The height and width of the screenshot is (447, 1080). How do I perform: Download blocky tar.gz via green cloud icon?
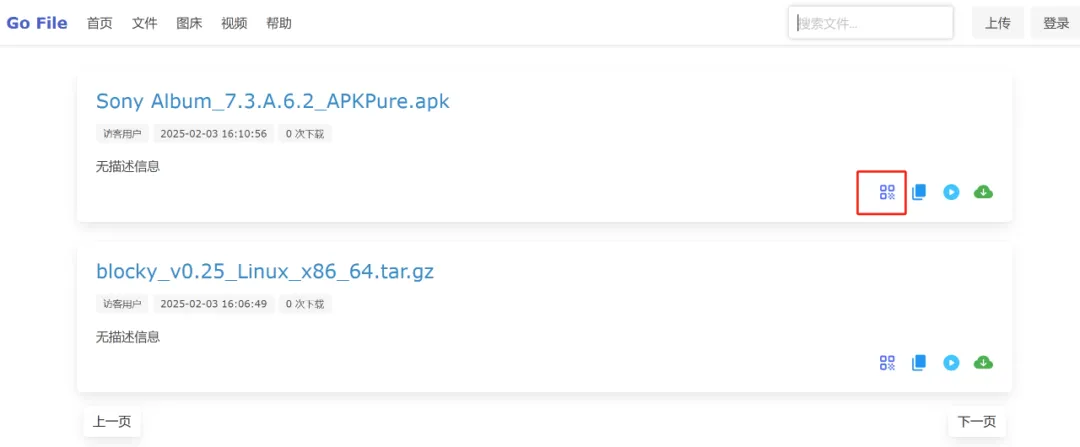click(x=983, y=362)
